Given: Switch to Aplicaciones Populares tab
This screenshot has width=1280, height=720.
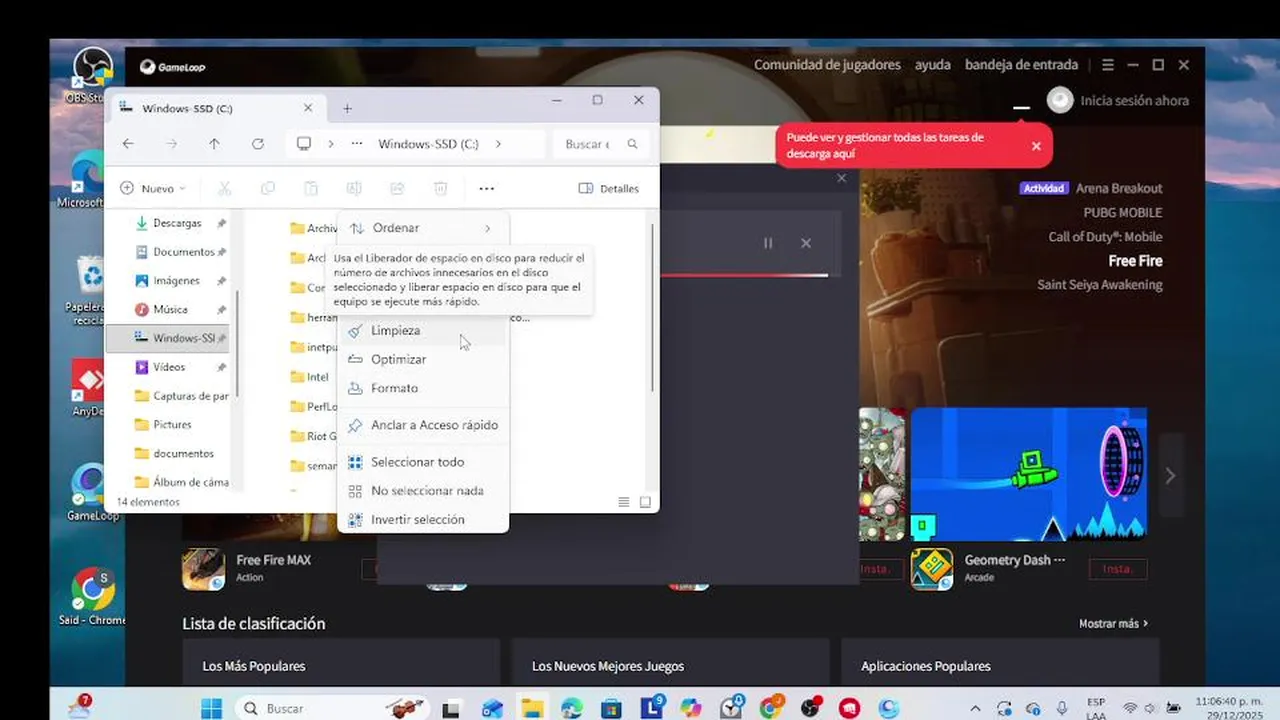Looking at the screenshot, I should 926,666.
